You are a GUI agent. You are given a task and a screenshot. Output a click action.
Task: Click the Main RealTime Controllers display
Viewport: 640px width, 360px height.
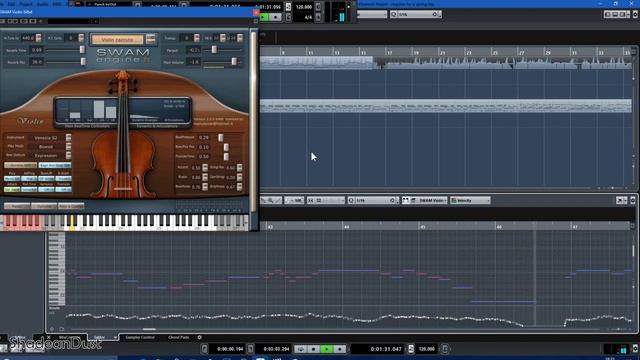pos(88,111)
